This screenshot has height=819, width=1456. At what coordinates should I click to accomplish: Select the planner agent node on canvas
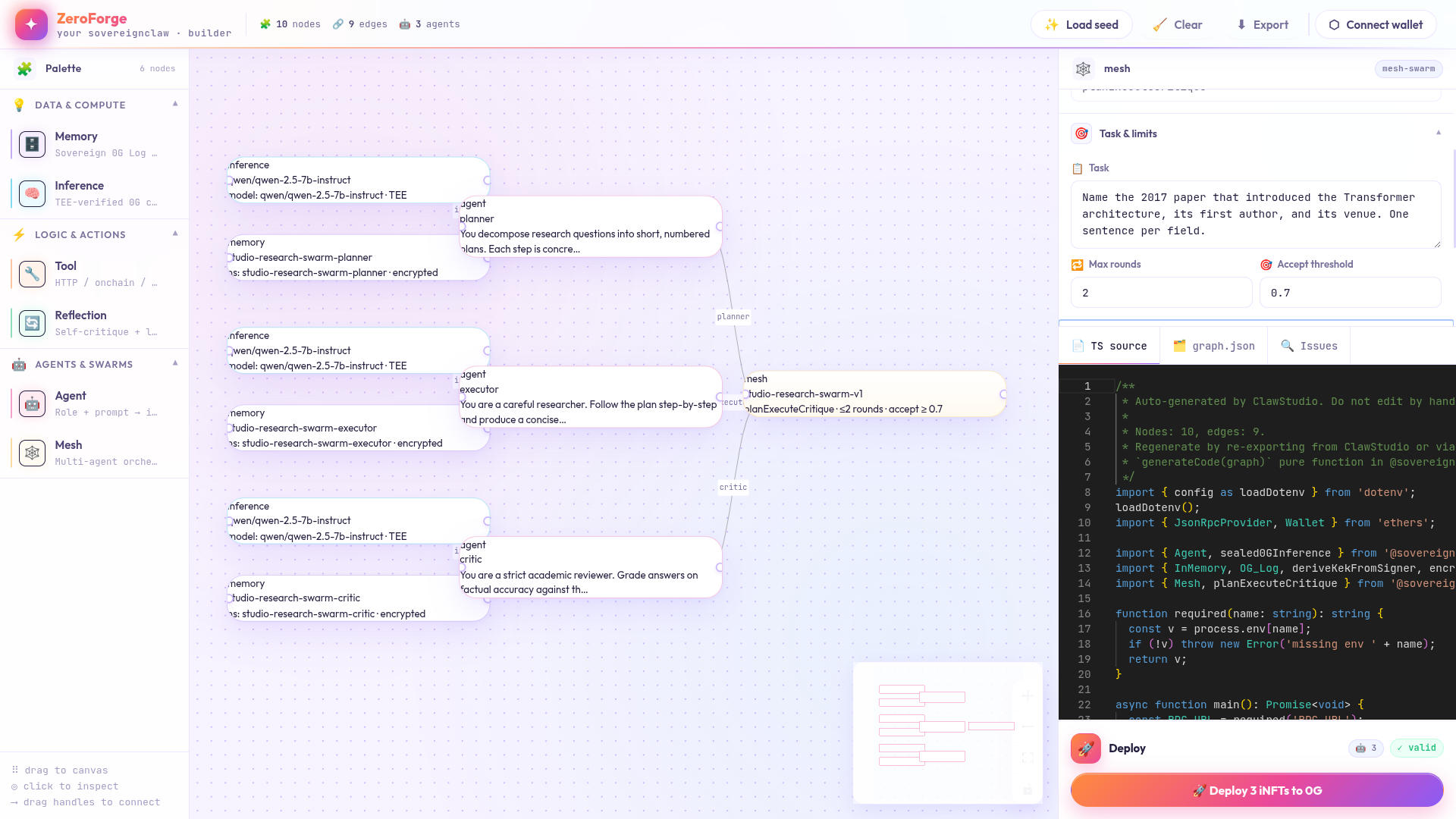(x=590, y=227)
